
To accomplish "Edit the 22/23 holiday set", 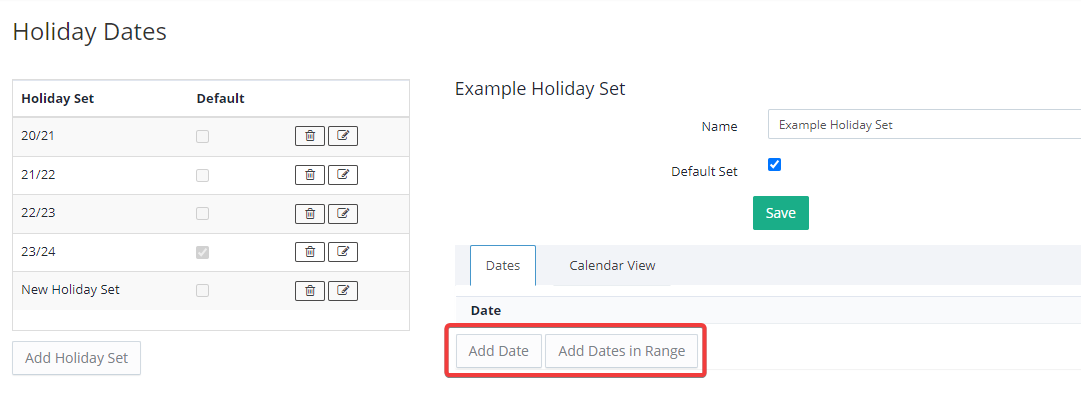I will pos(343,213).
